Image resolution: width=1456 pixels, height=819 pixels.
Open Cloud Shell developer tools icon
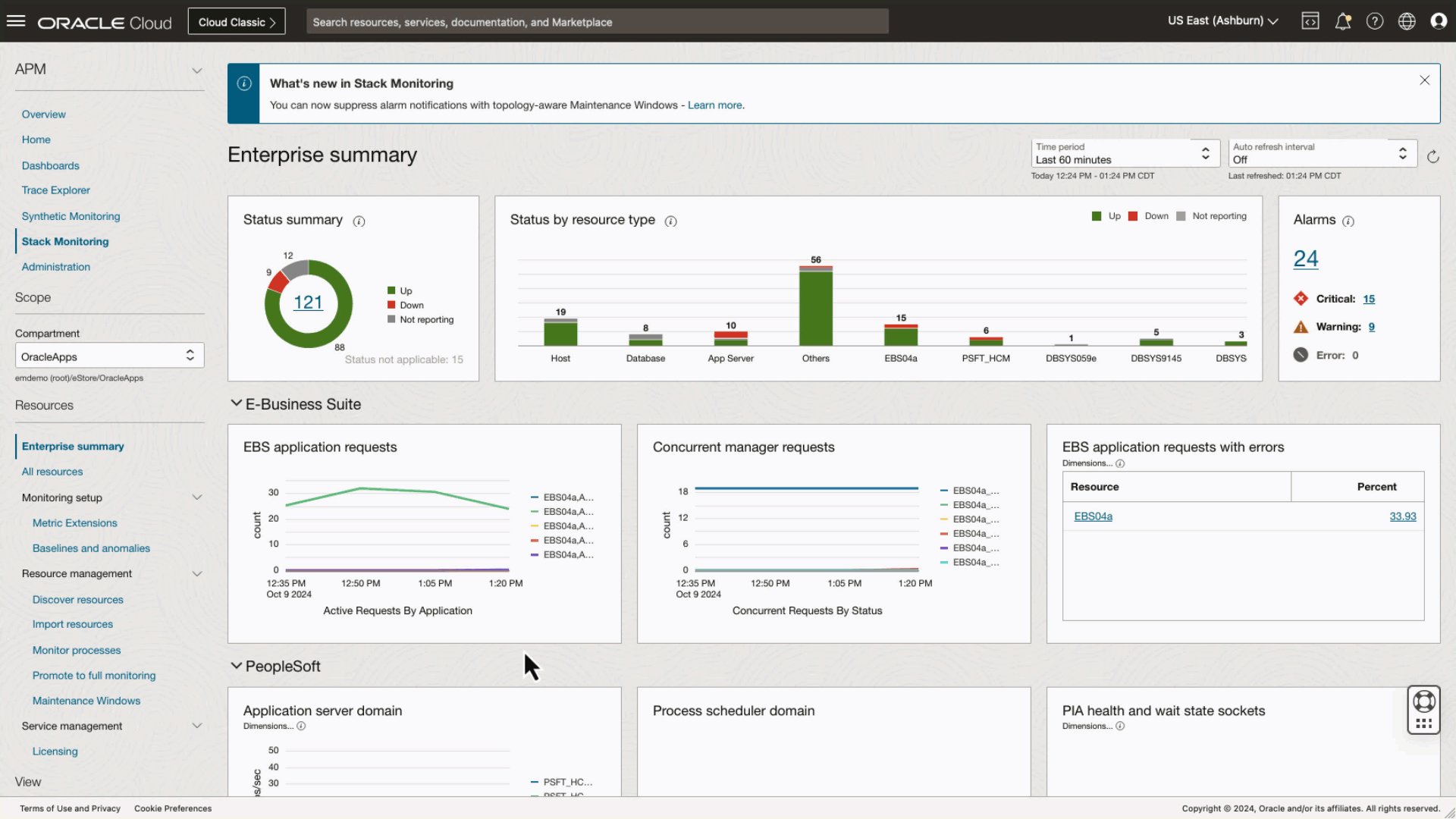[x=1310, y=21]
